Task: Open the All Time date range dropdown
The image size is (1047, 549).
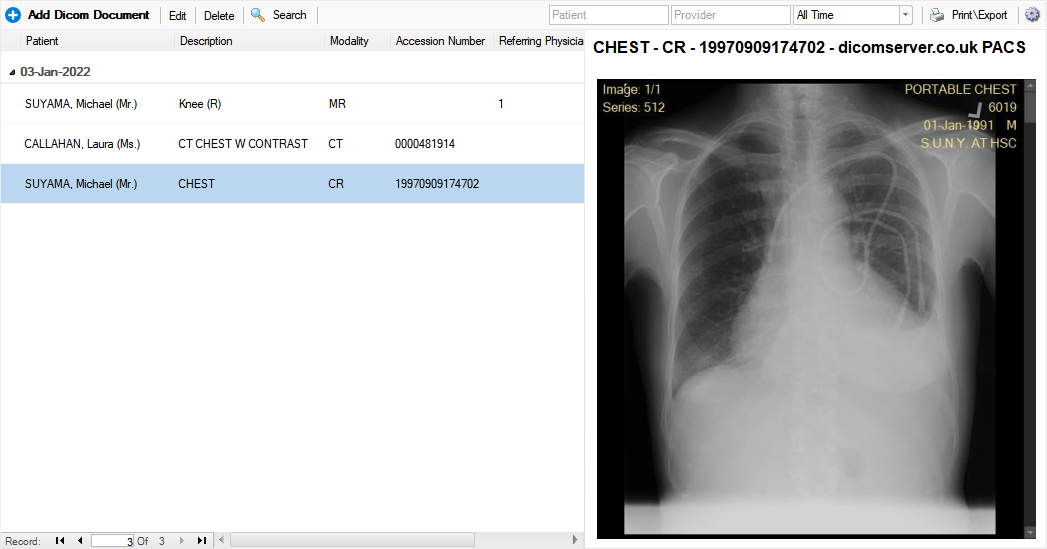Action: (905, 15)
